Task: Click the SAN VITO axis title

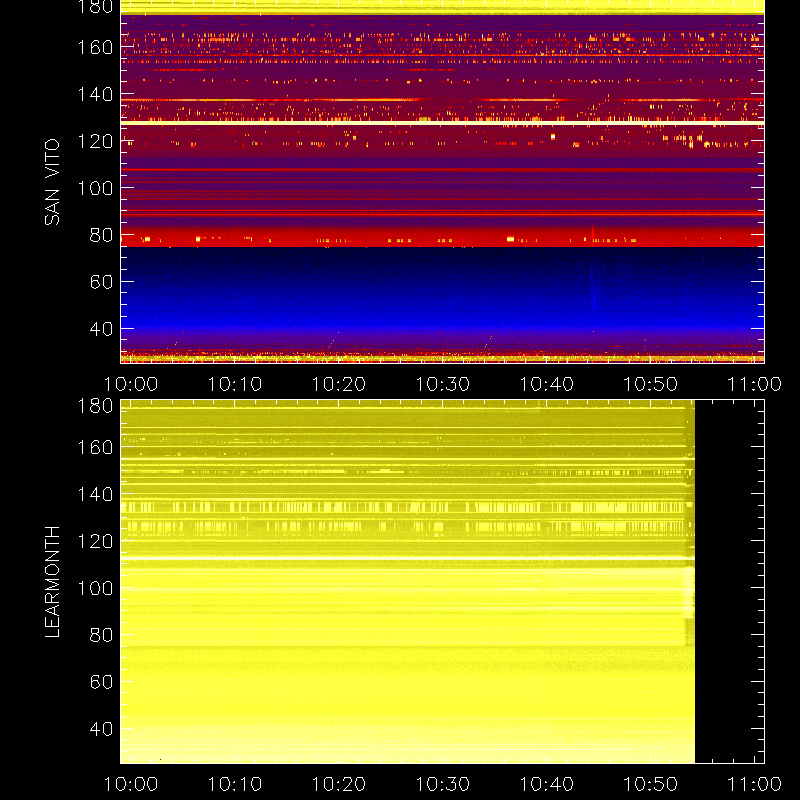Action: click(52, 182)
